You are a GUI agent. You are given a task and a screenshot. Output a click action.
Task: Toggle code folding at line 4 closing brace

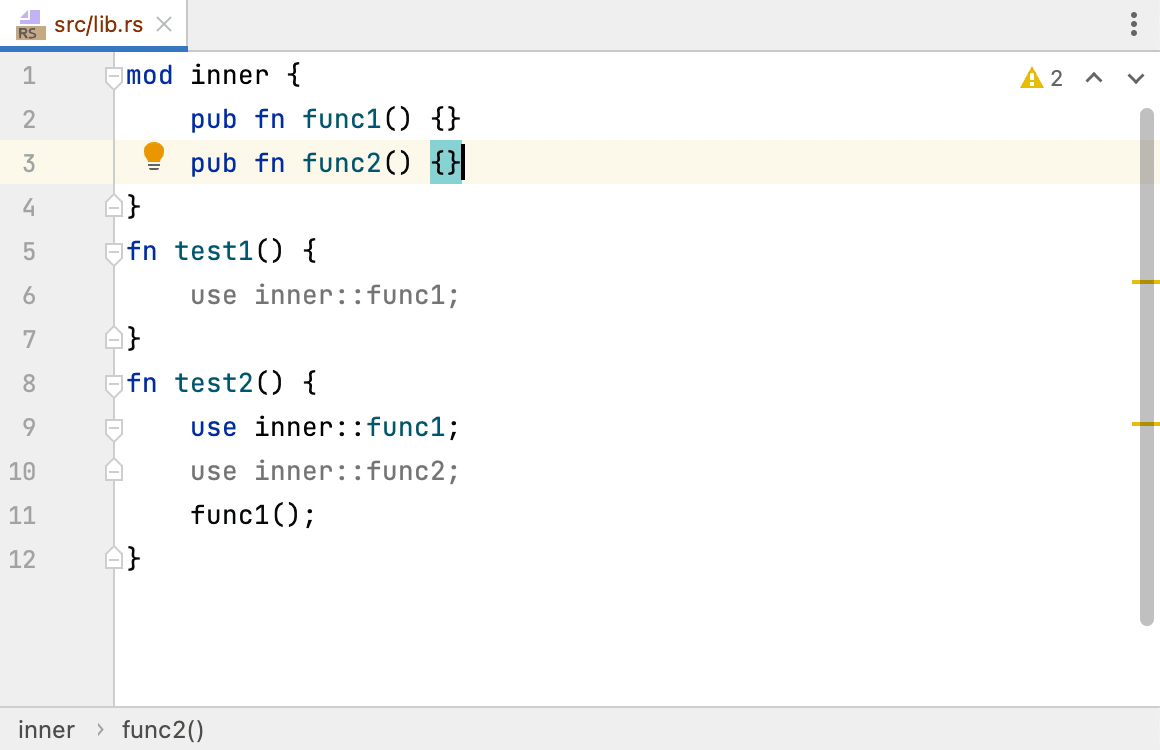[113, 206]
